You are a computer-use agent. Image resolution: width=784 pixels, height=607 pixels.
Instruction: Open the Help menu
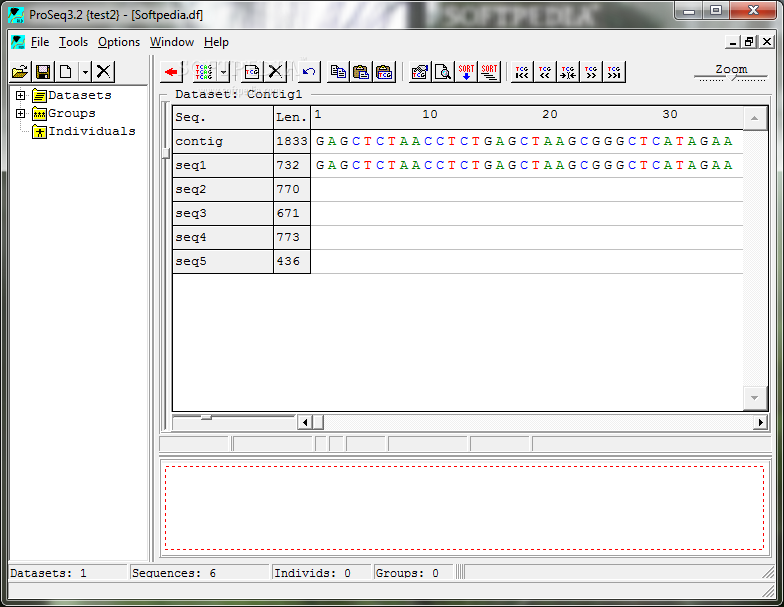tap(216, 42)
